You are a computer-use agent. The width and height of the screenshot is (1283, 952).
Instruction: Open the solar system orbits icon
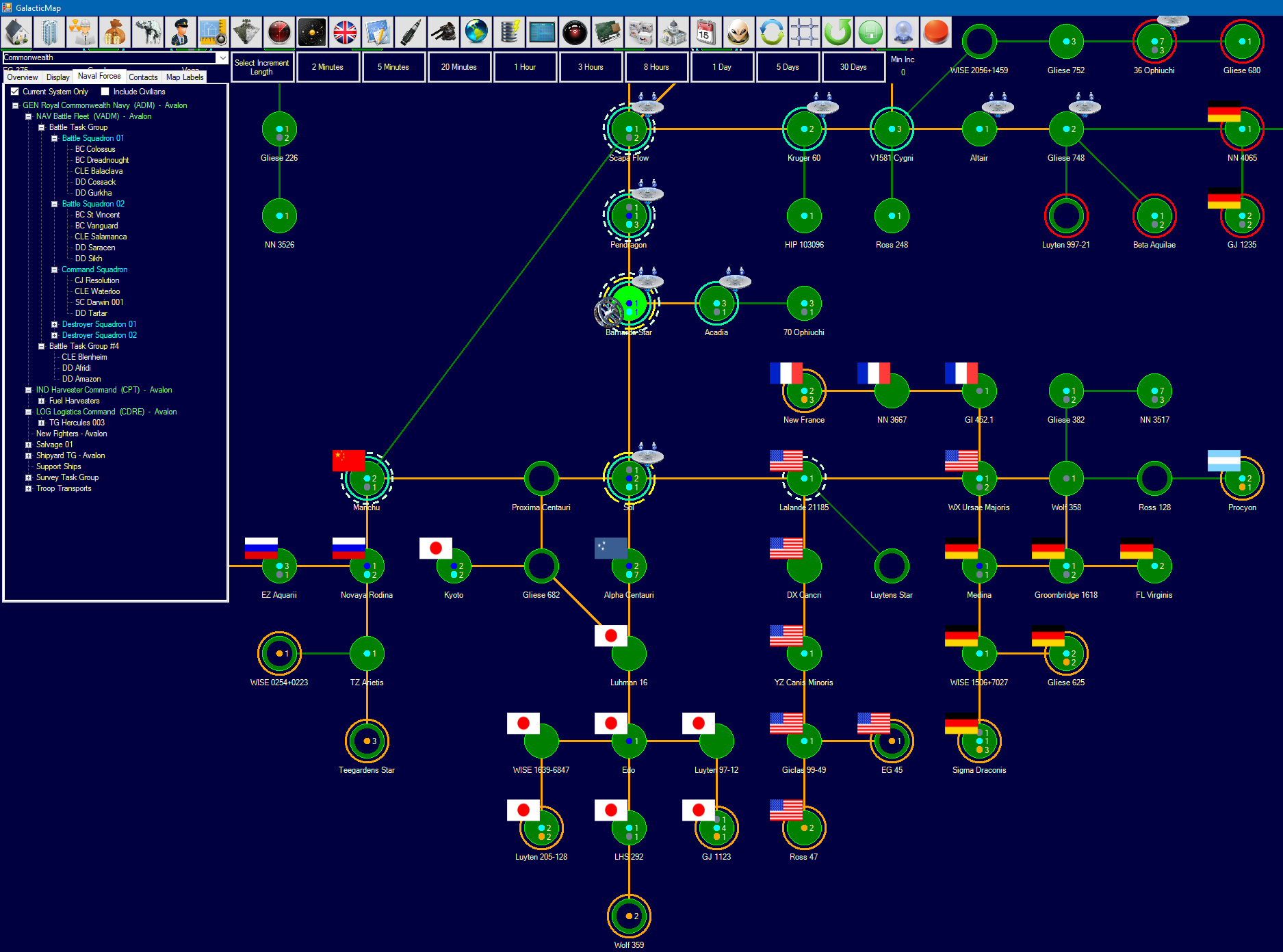tap(312, 32)
